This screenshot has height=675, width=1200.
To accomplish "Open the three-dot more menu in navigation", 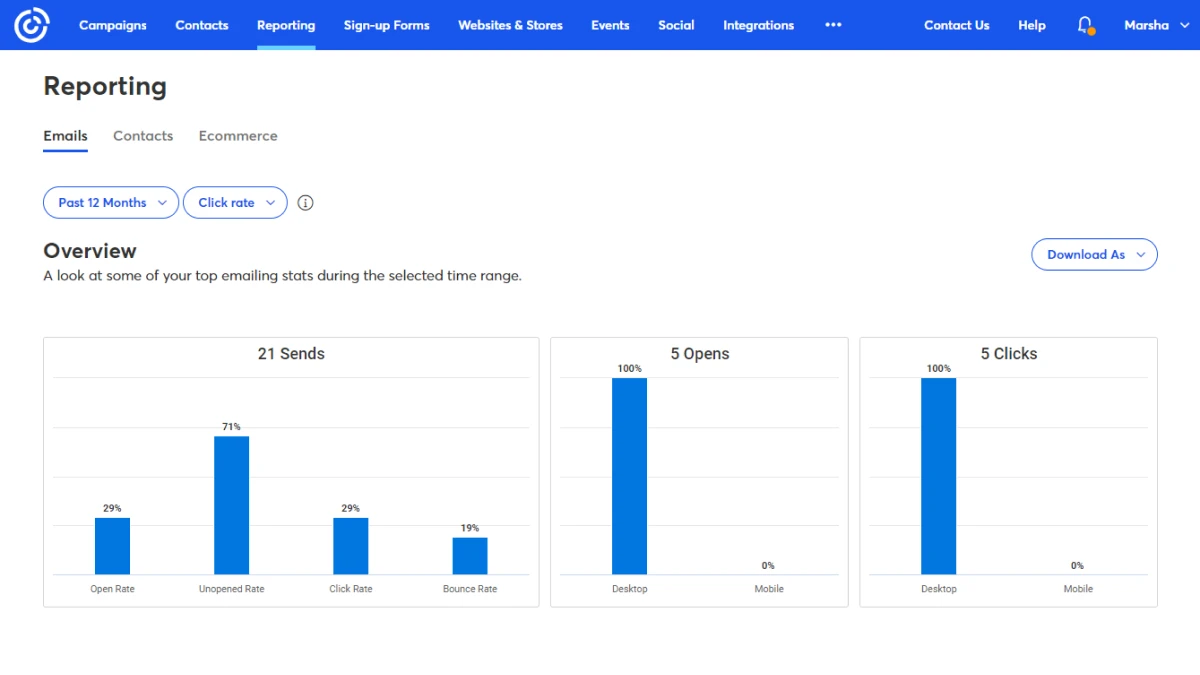I will tap(833, 25).
